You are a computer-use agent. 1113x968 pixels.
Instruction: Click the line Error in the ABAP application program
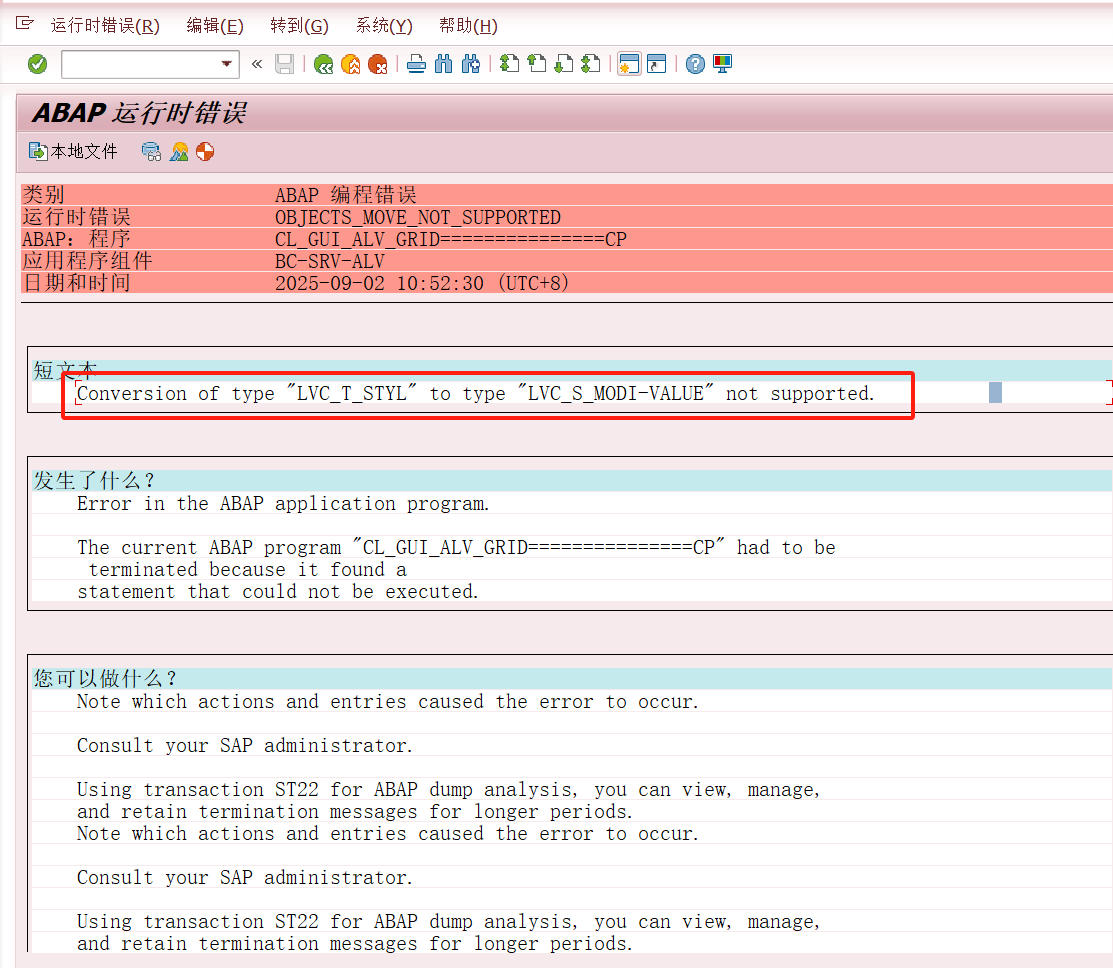pyautogui.click(x=283, y=503)
